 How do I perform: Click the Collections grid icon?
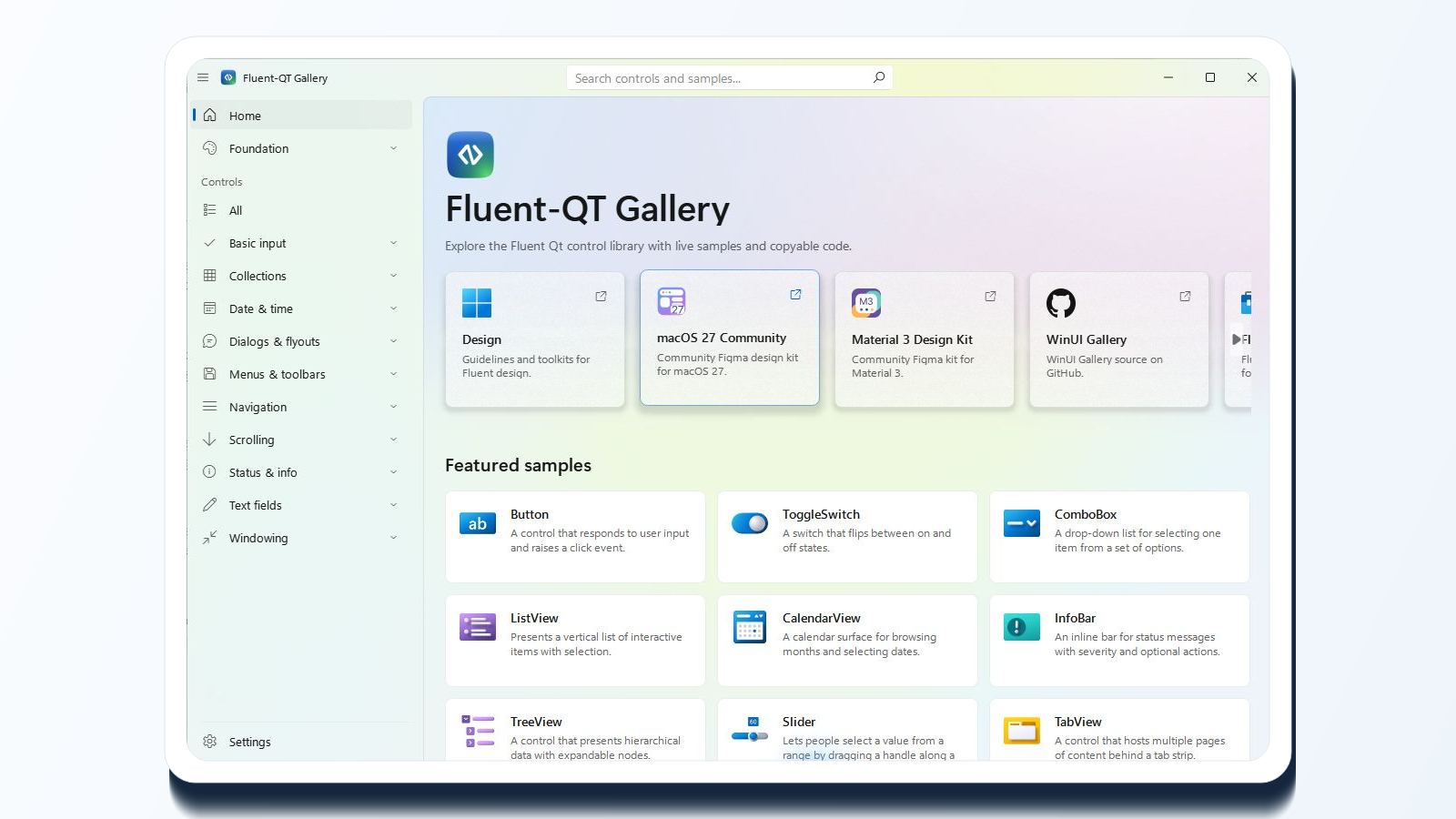[210, 276]
